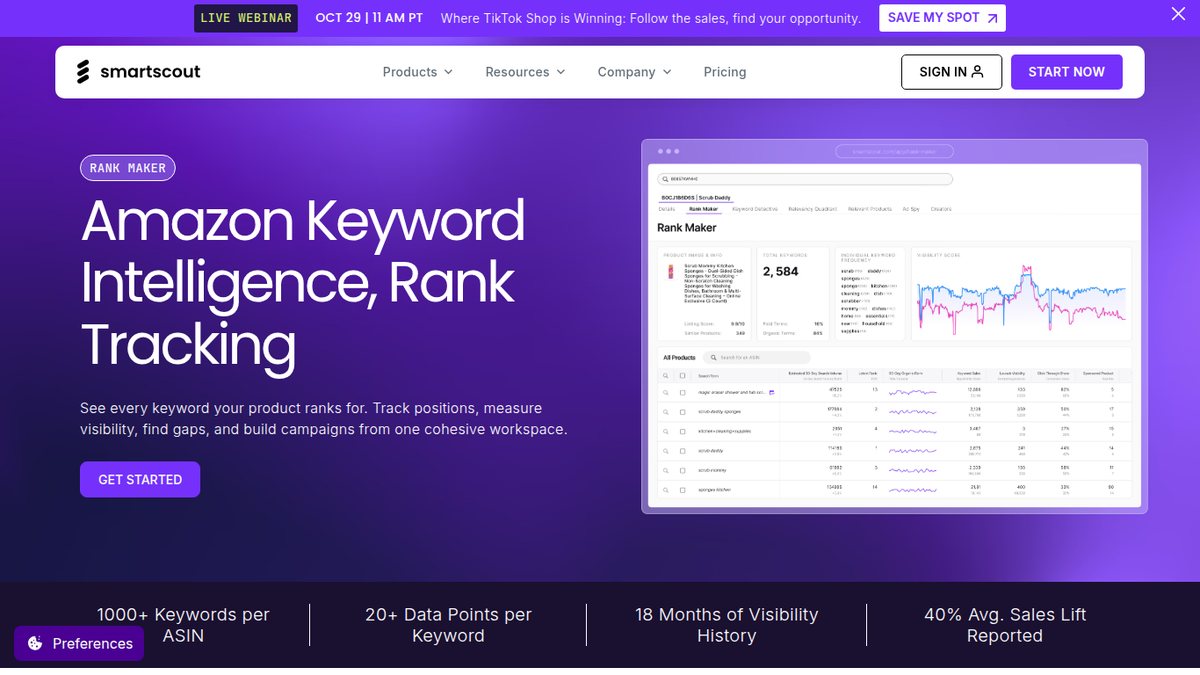Viewport: 1200px width, 675px height.
Task: Click the "Amazon Keyword Intelligence, Rank Tracking" headline
Action: tap(303, 283)
